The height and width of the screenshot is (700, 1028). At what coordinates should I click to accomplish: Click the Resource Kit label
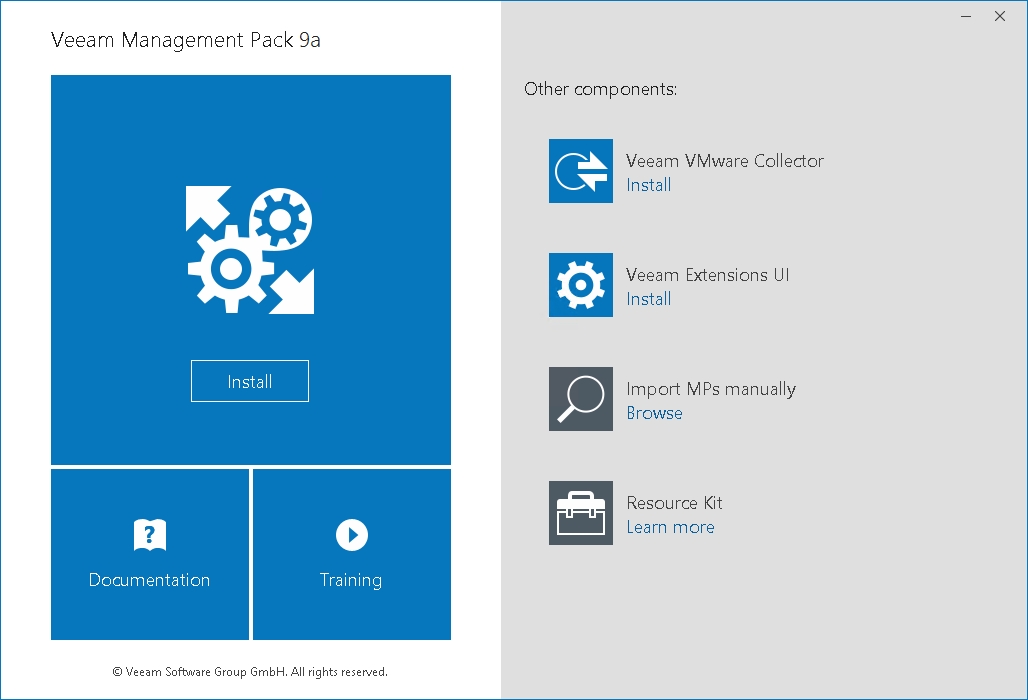click(674, 503)
